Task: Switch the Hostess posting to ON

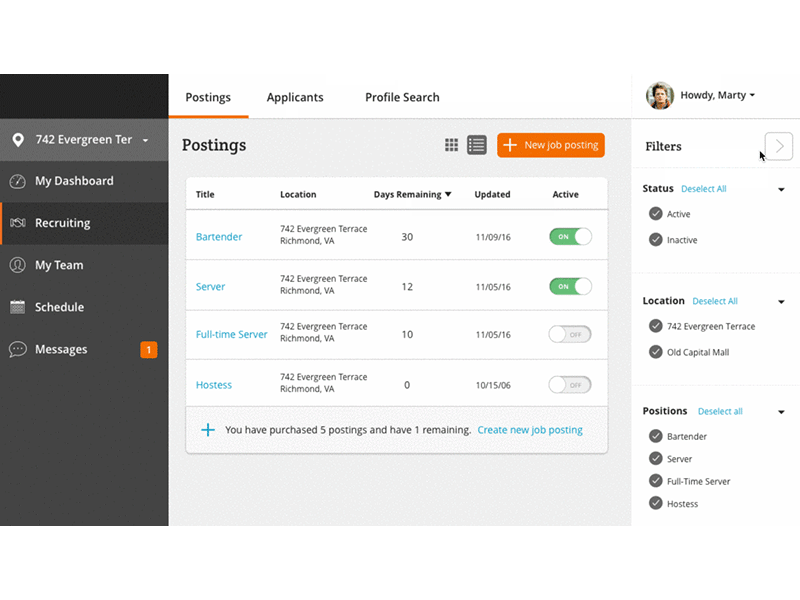Action: (569, 384)
